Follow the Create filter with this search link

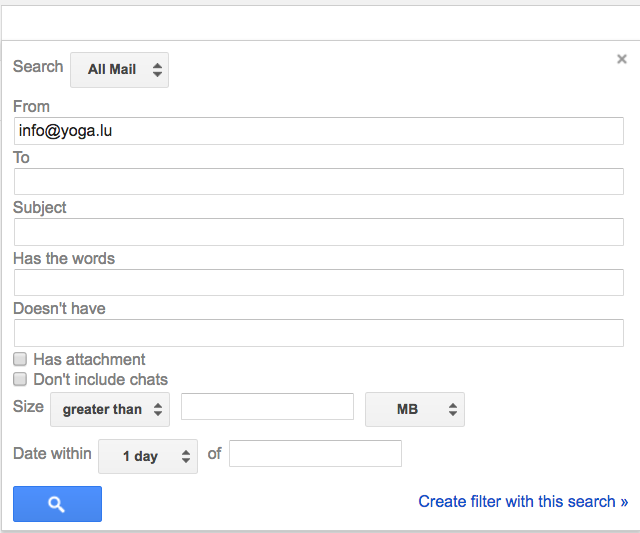pyautogui.click(x=523, y=502)
